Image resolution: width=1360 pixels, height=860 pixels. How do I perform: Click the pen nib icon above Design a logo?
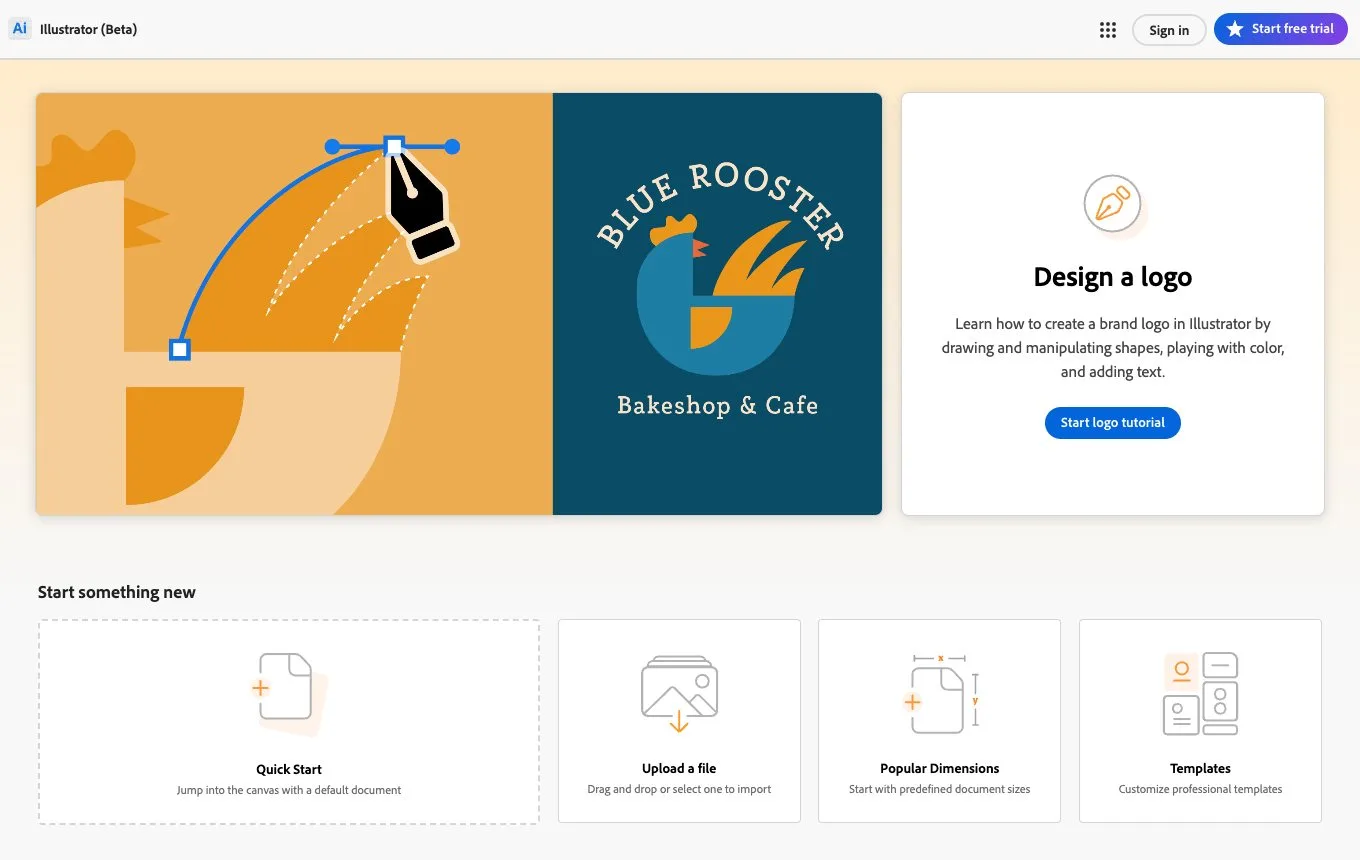1113,204
